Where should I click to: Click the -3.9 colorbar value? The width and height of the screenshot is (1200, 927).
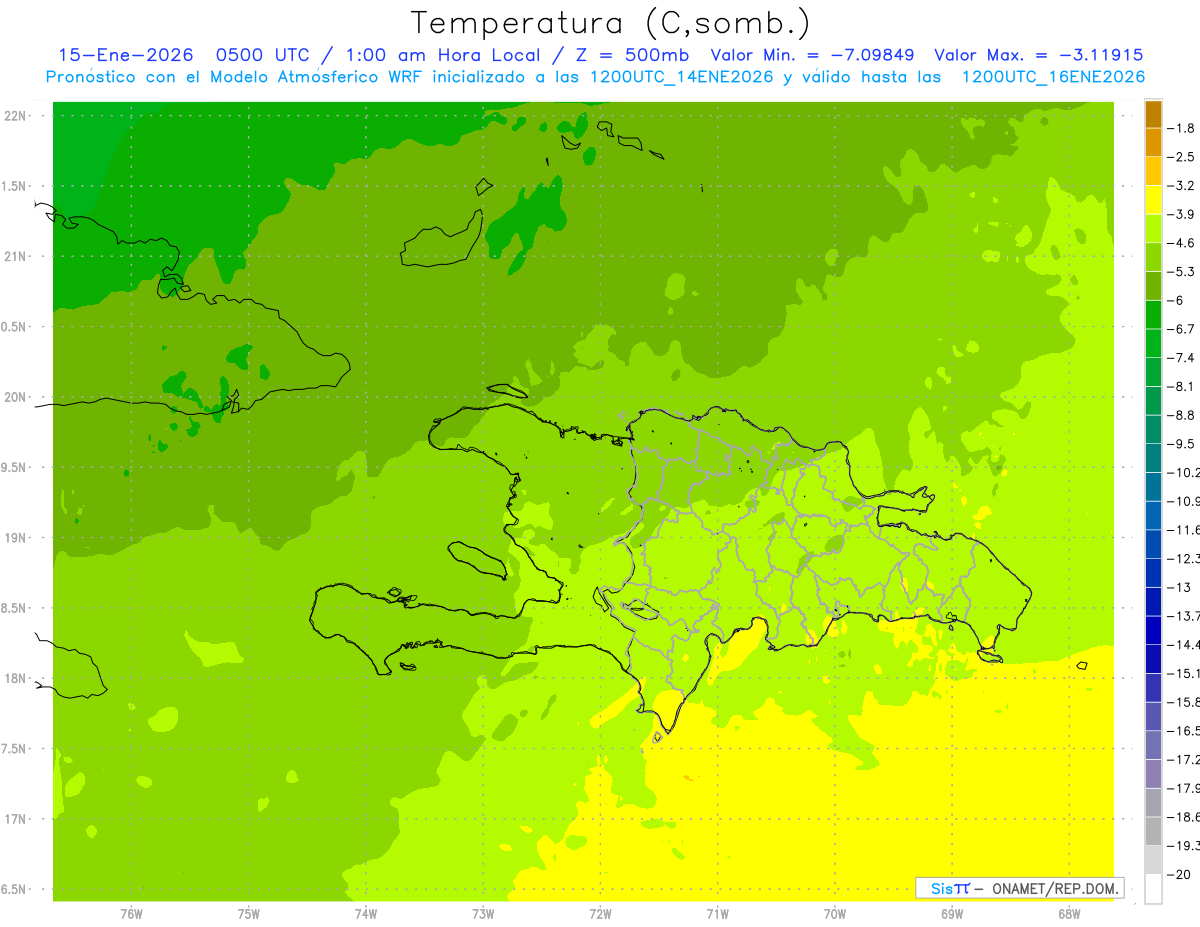(x=1182, y=214)
